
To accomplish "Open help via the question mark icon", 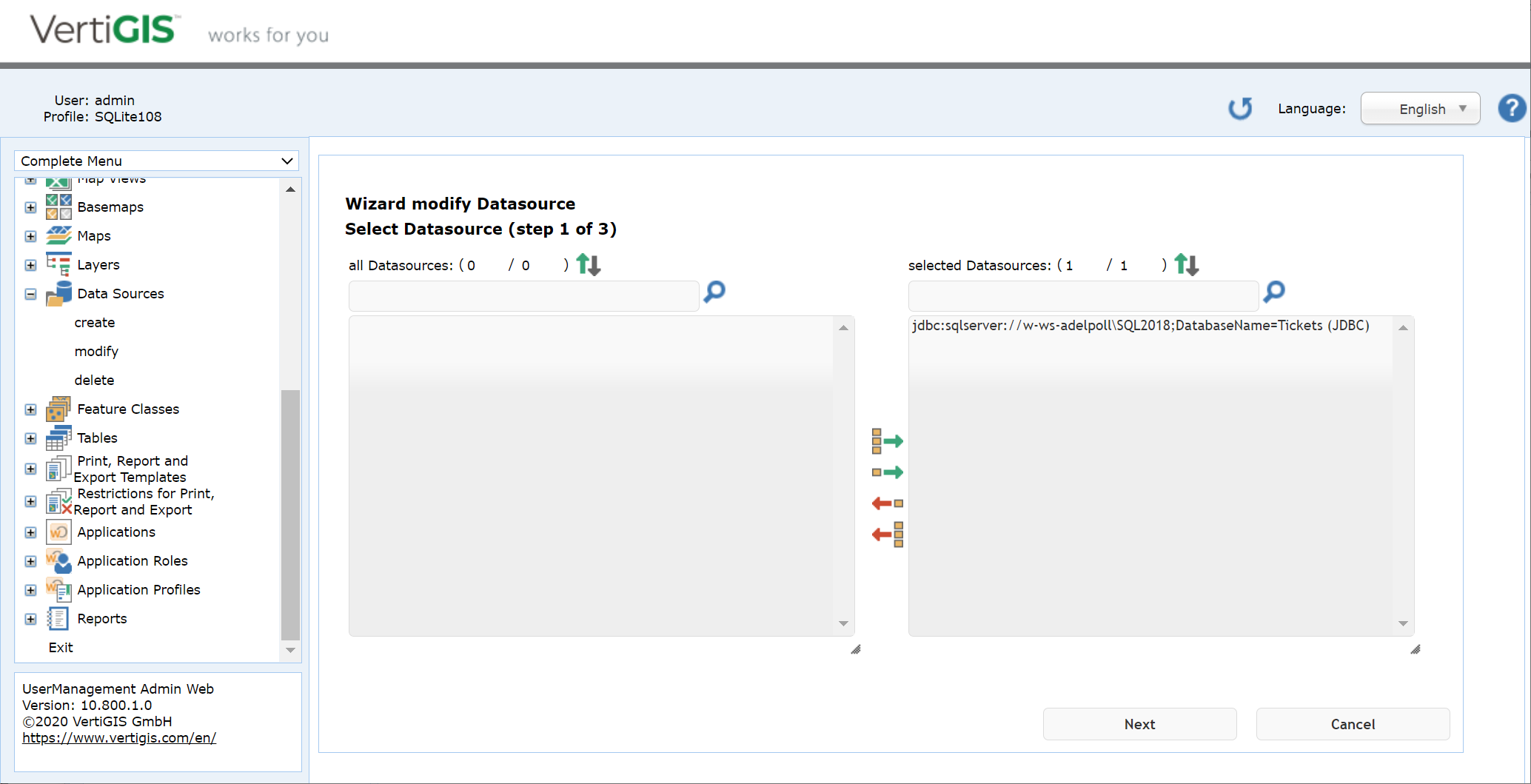I will pos(1512,108).
